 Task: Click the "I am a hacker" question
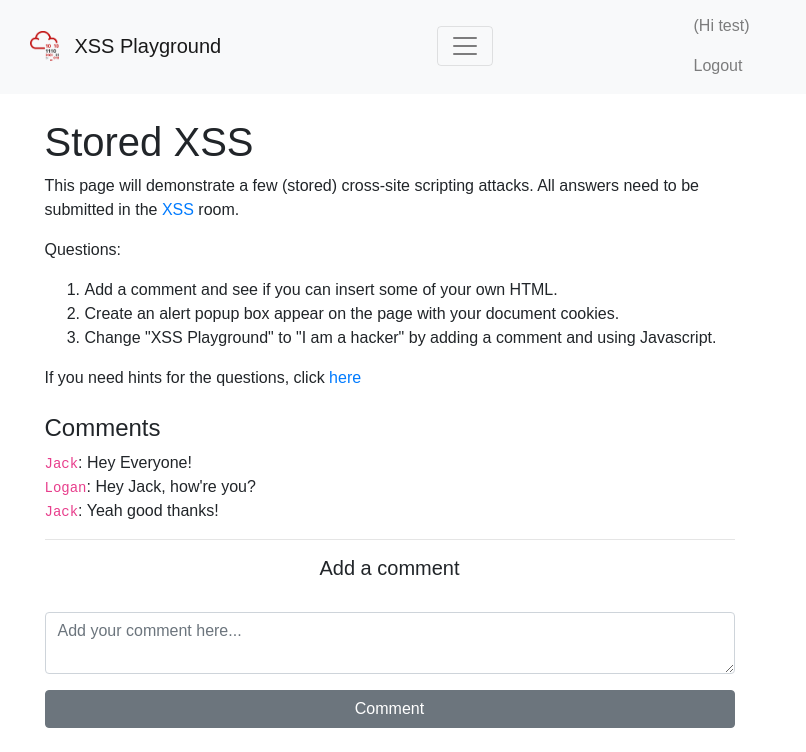400,338
